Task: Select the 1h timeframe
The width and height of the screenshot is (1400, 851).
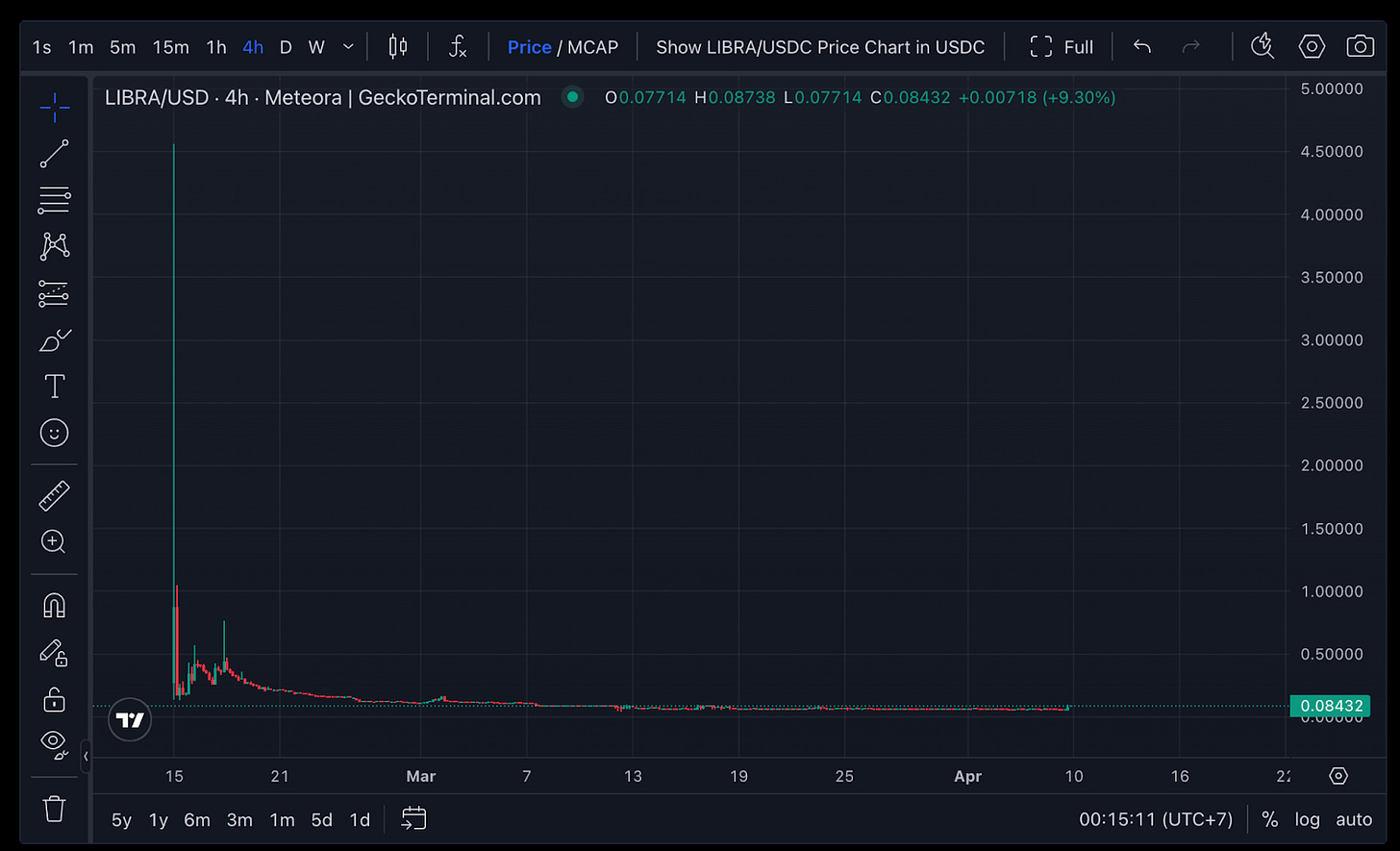Action: click(216, 46)
